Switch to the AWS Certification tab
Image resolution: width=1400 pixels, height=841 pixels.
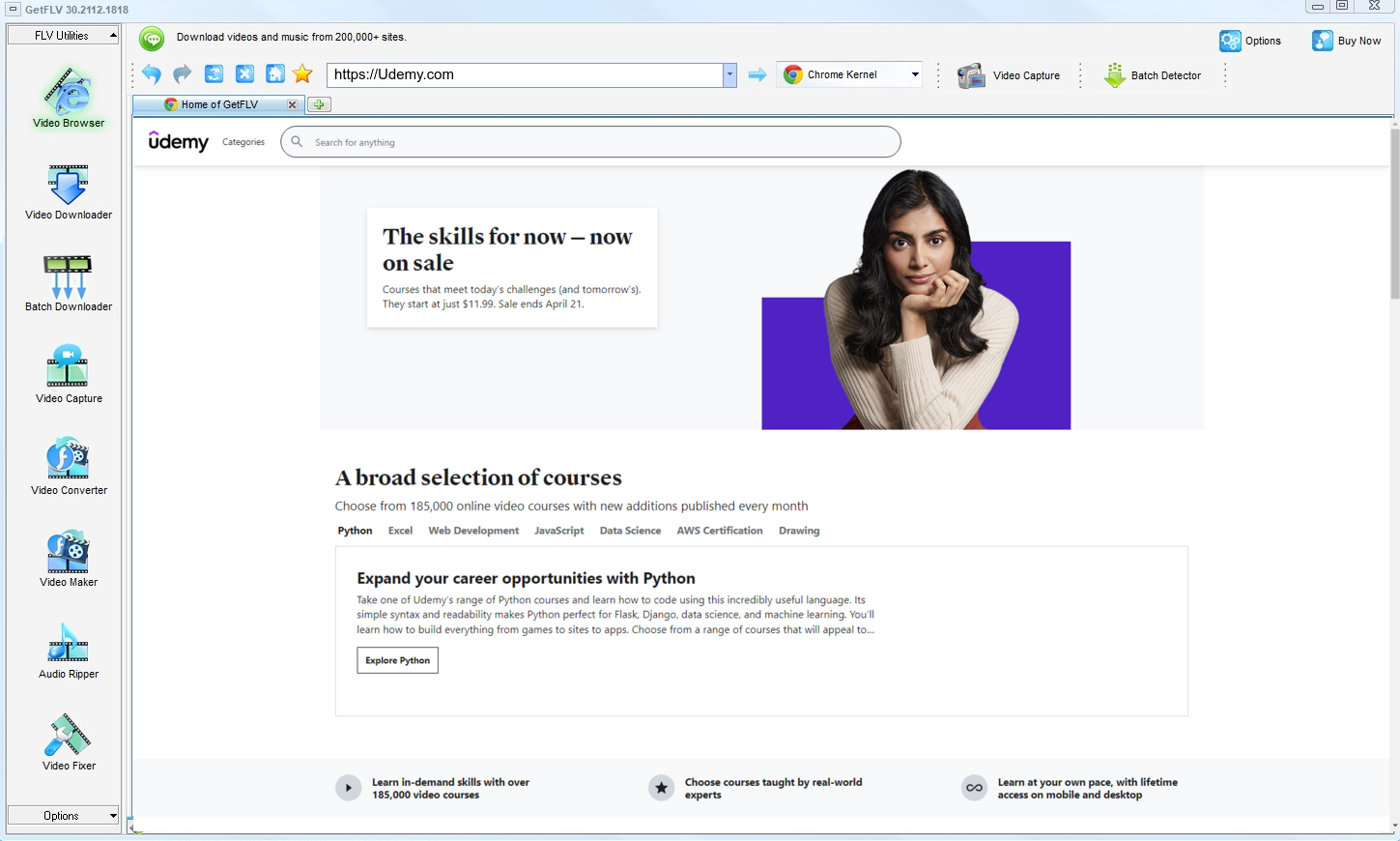click(x=720, y=531)
